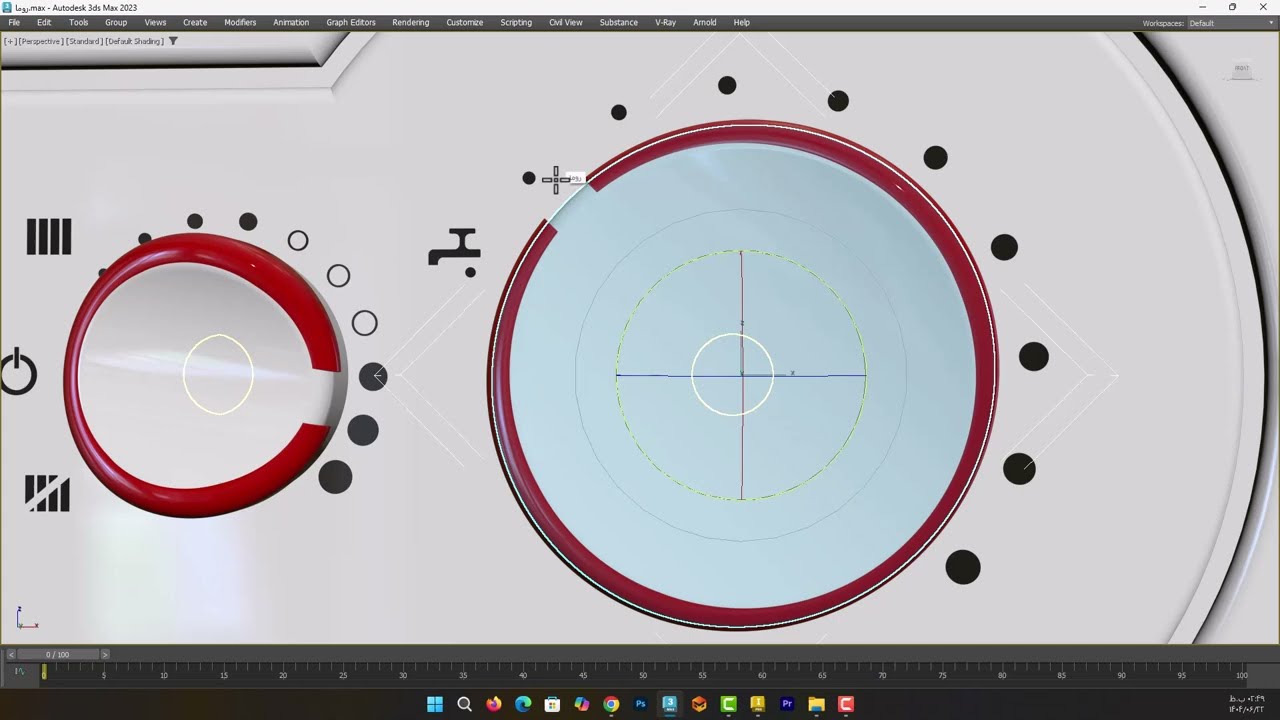Click the ViewCube in the viewport corner
The height and width of the screenshot is (720, 1280).
[x=1241, y=69]
